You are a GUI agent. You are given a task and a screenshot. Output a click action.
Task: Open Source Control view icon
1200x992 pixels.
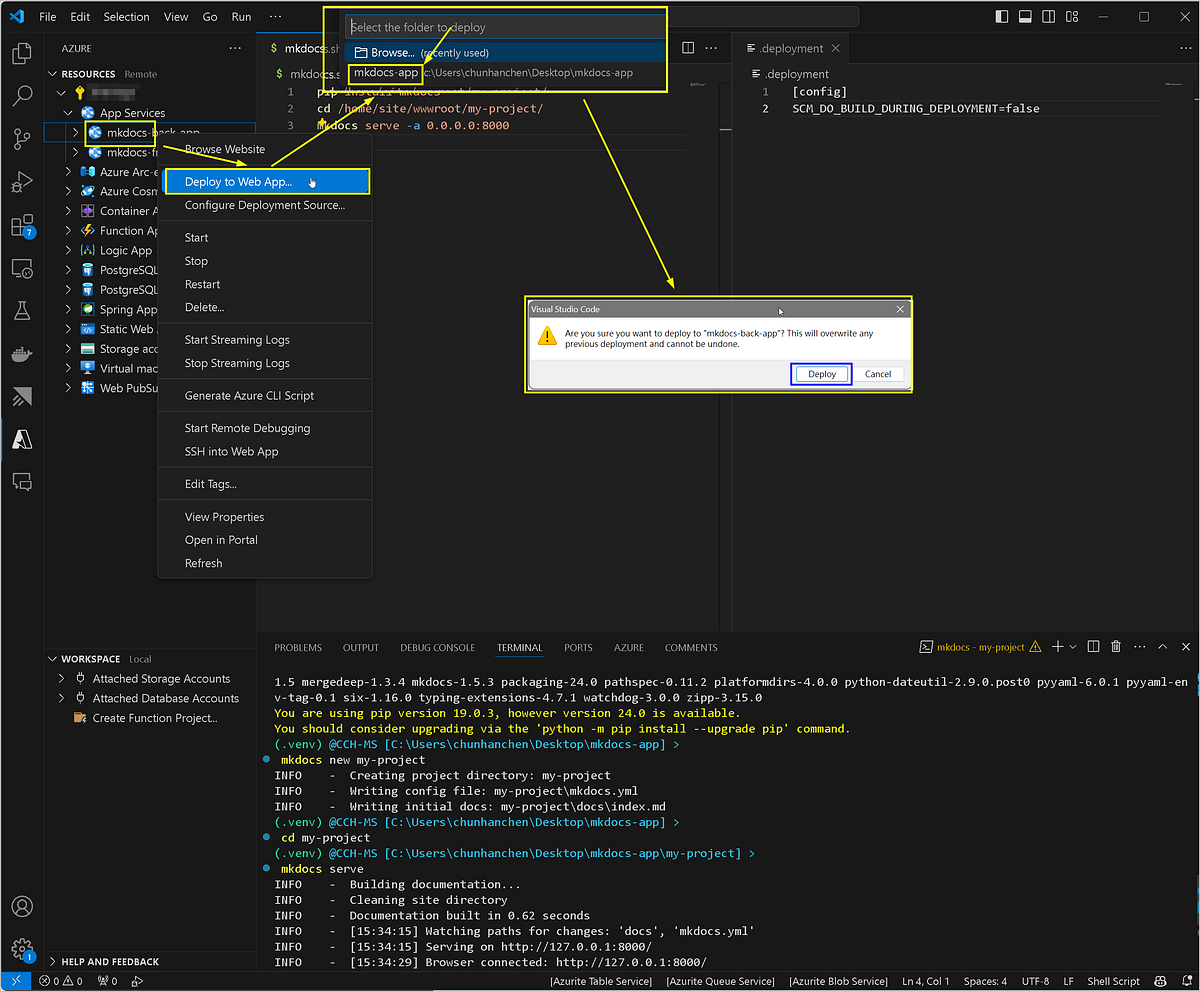coord(22,139)
